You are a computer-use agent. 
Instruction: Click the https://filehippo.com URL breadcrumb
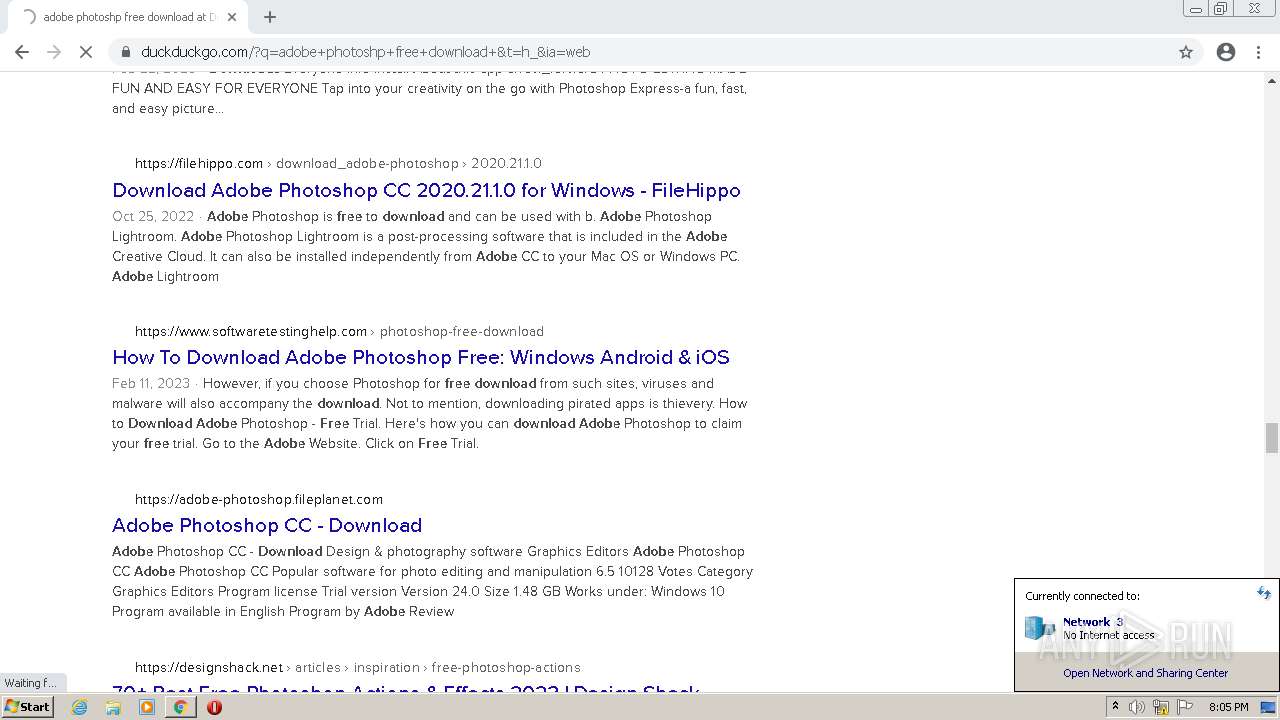[x=199, y=163]
